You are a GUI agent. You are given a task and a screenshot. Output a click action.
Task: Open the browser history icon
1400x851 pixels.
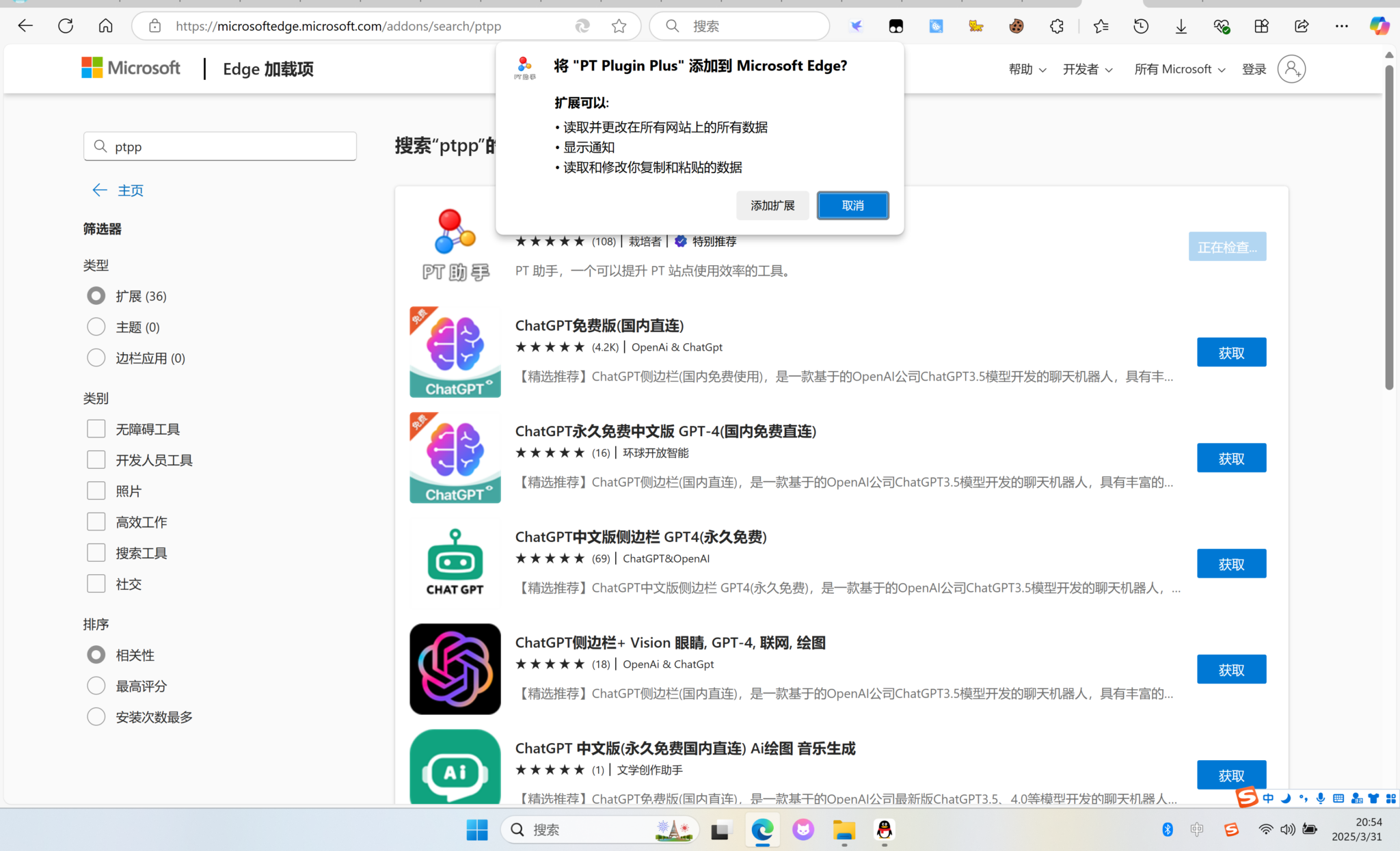coord(1140,26)
